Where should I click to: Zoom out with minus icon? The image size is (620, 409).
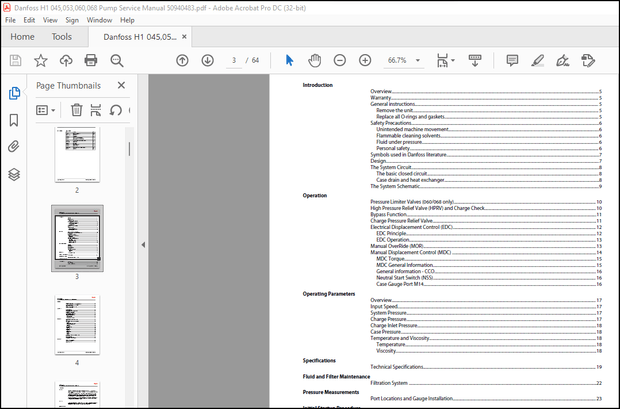pos(340,61)
